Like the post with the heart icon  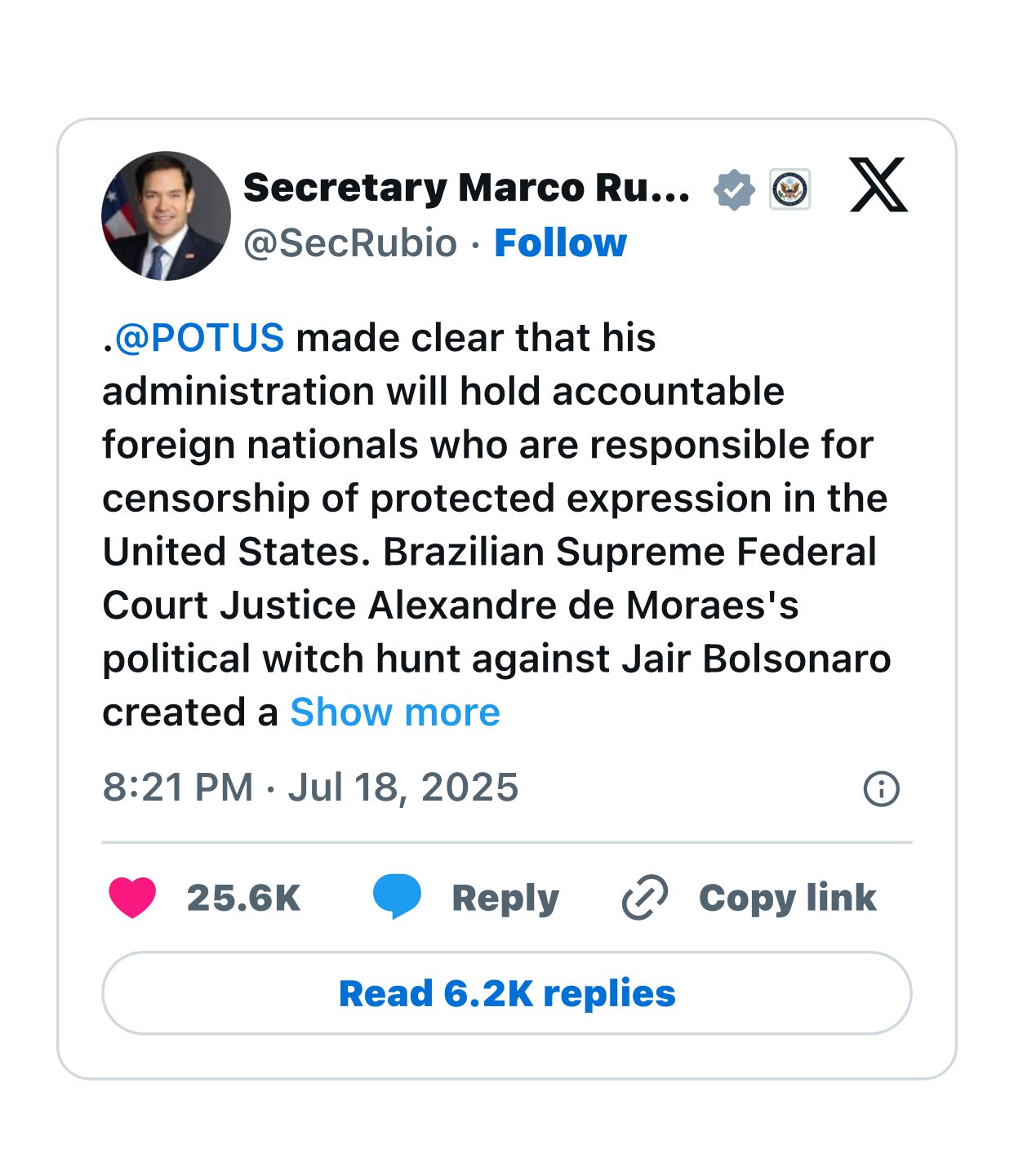click(132, 898)
